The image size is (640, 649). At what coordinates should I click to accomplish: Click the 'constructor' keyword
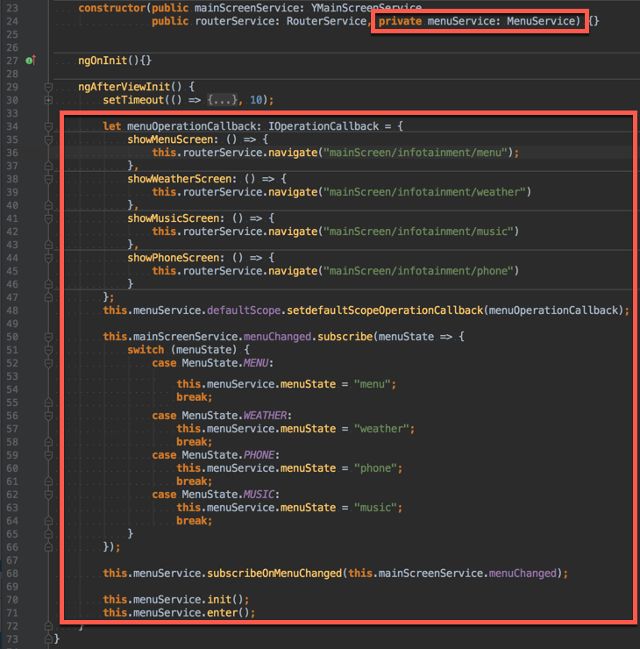pyautogui.click(x=112, y=8)
